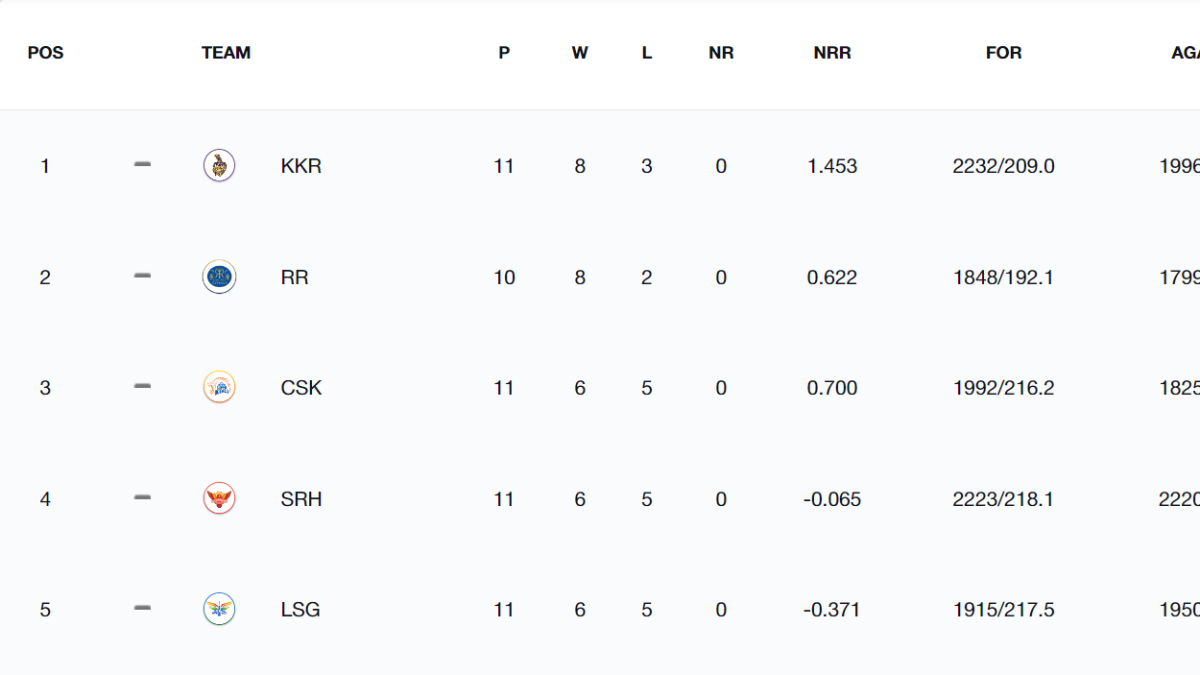Click SRH's NRR value -0.065
The width and height of the screenshot is (1200, 675).
coord(832,499)
